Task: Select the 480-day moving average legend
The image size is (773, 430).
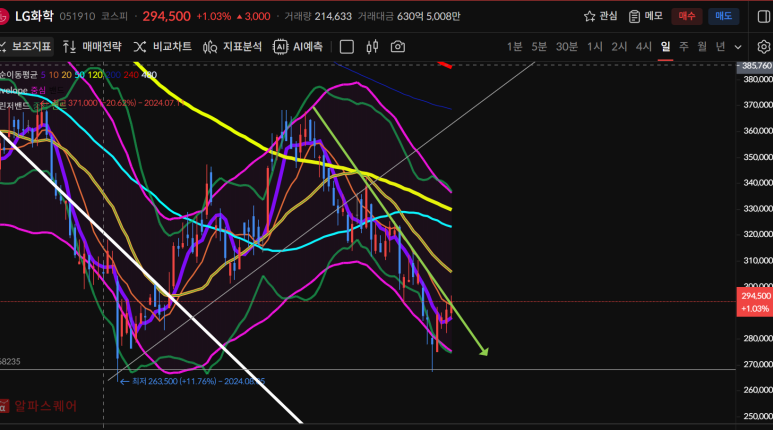Action: click(x=149, y=75)
